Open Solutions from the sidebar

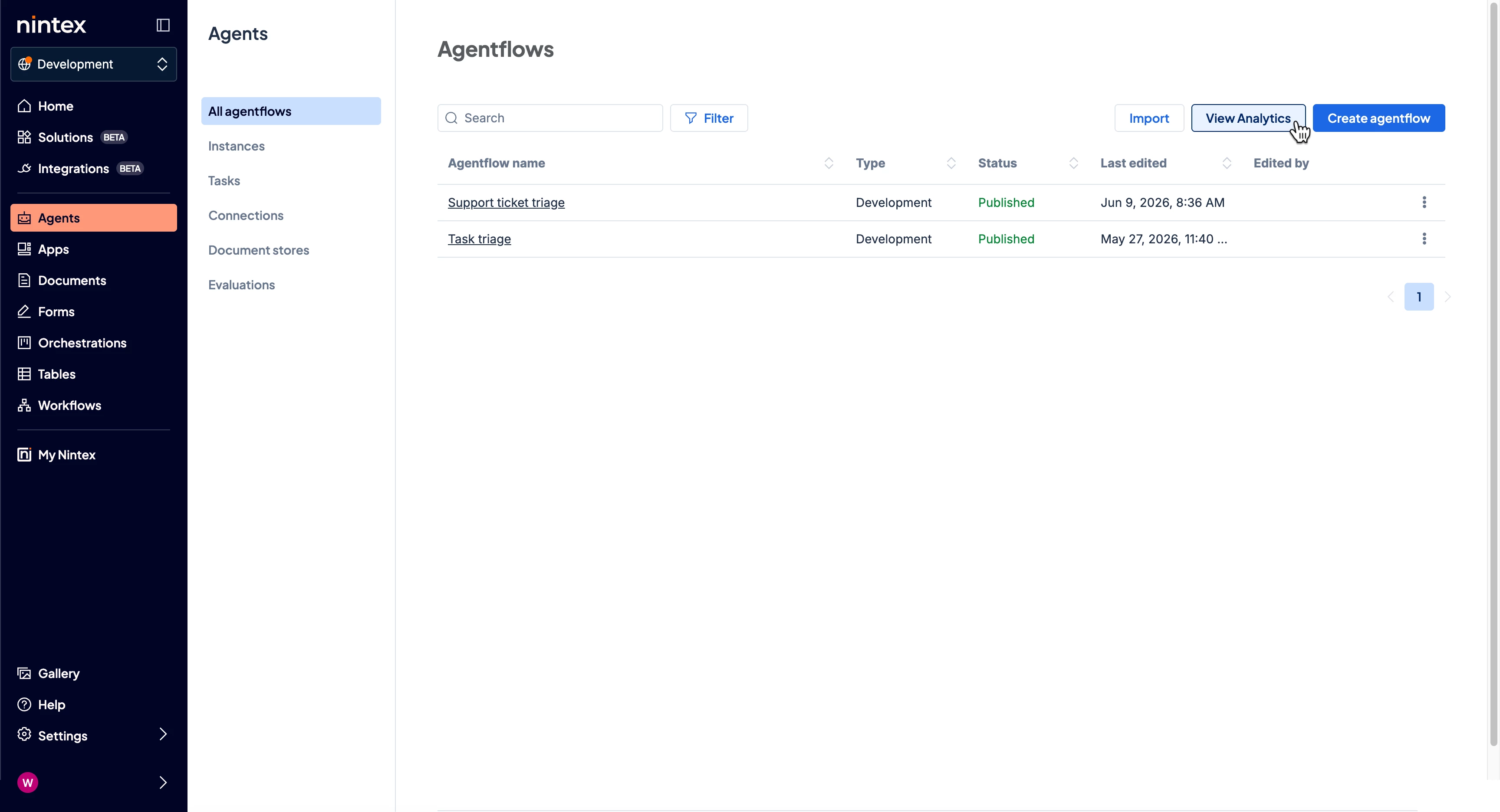[93, 138]
